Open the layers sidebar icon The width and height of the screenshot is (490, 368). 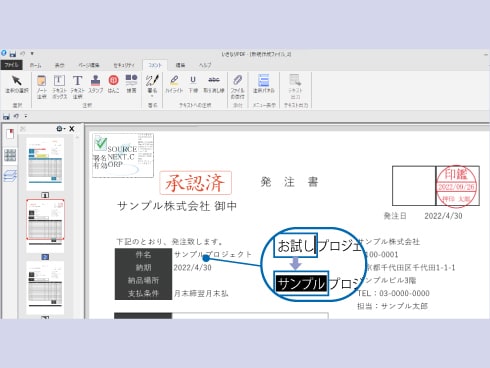[x=10, y=176]
